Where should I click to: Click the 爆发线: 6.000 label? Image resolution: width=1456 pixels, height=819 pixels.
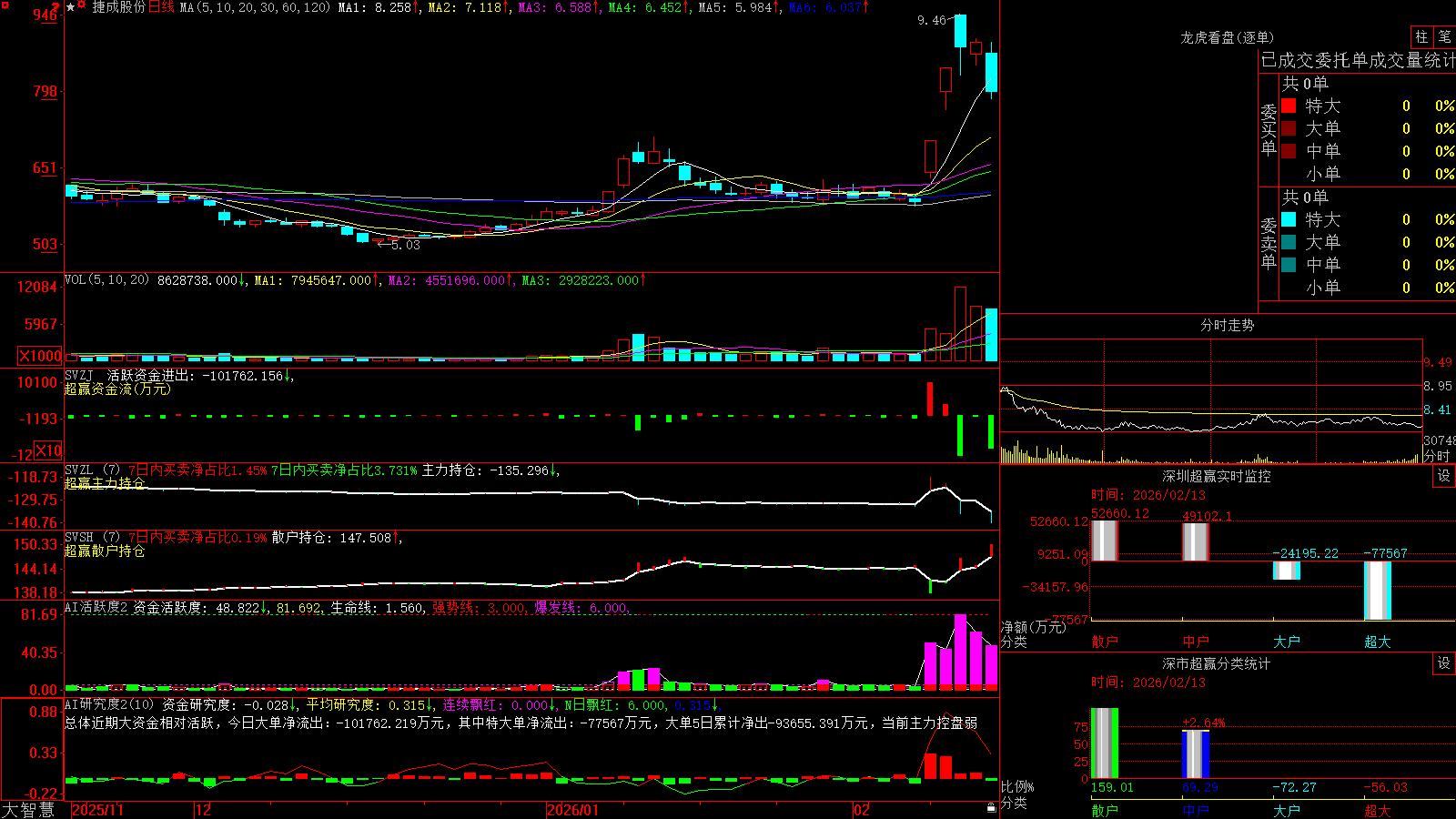pyautogui.click(x=581, y=607)
